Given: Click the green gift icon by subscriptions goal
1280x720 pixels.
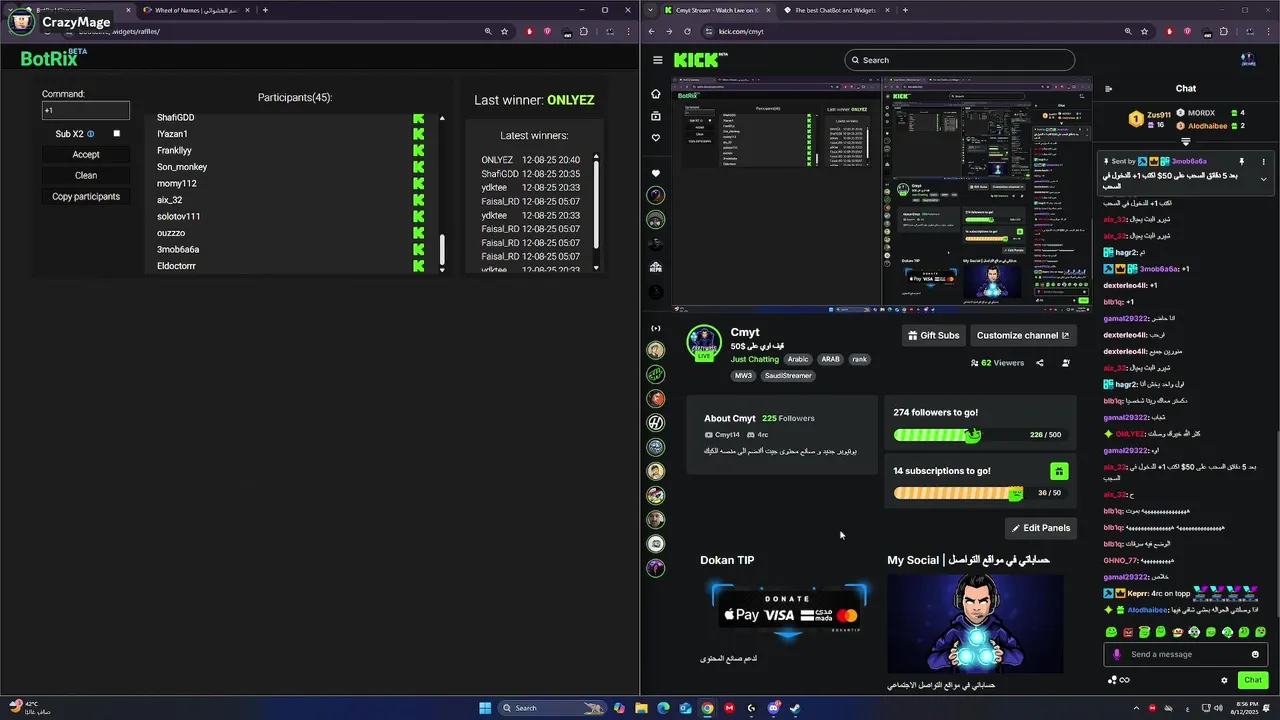Looking at the screenshot, I should click(1059, 471).
